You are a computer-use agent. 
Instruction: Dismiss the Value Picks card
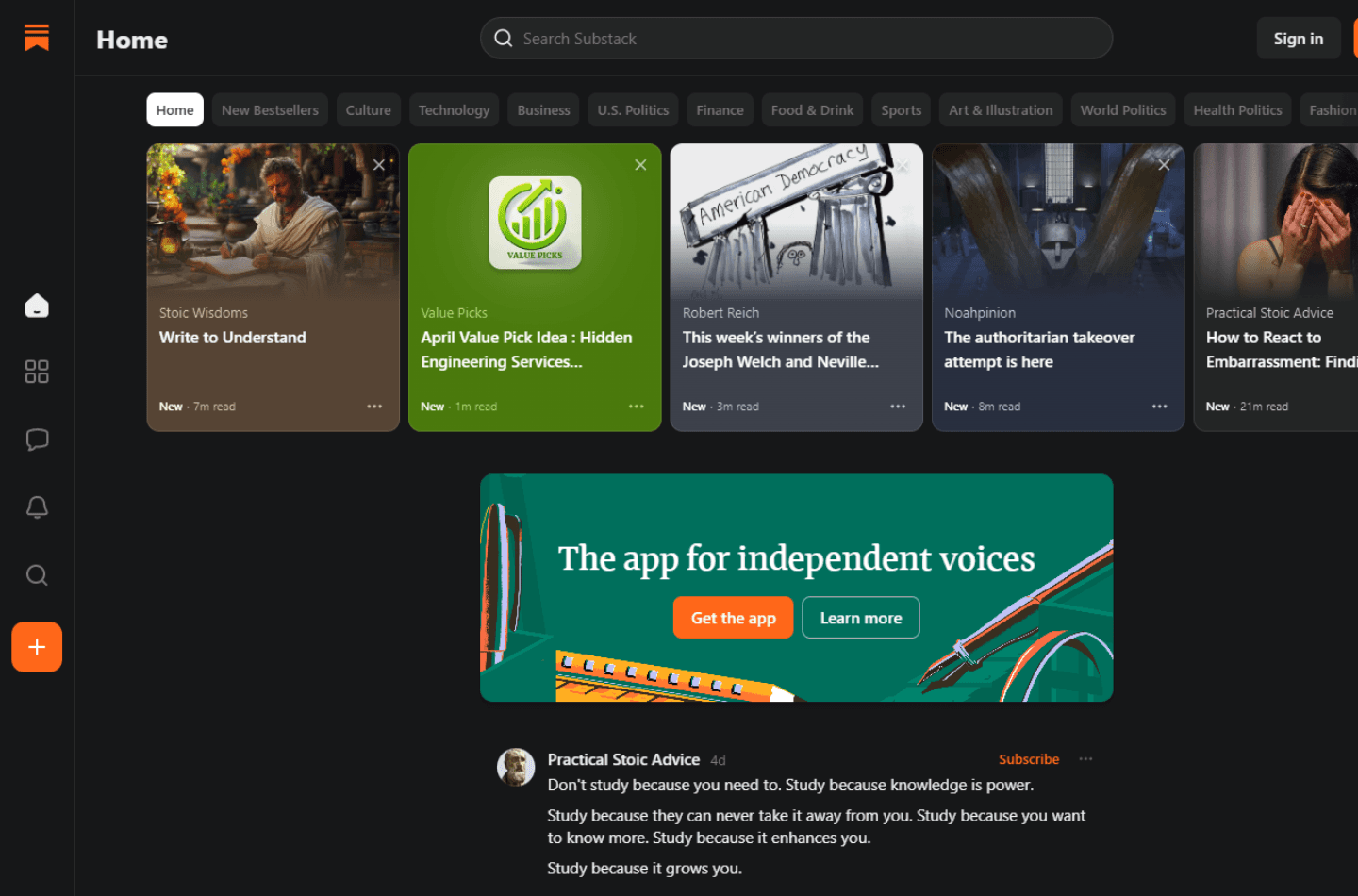(640, 165)
